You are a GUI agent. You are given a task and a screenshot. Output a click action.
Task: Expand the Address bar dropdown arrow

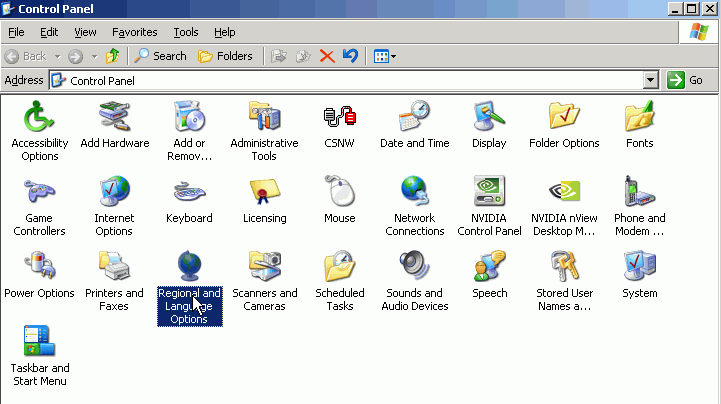coord(650,80)
